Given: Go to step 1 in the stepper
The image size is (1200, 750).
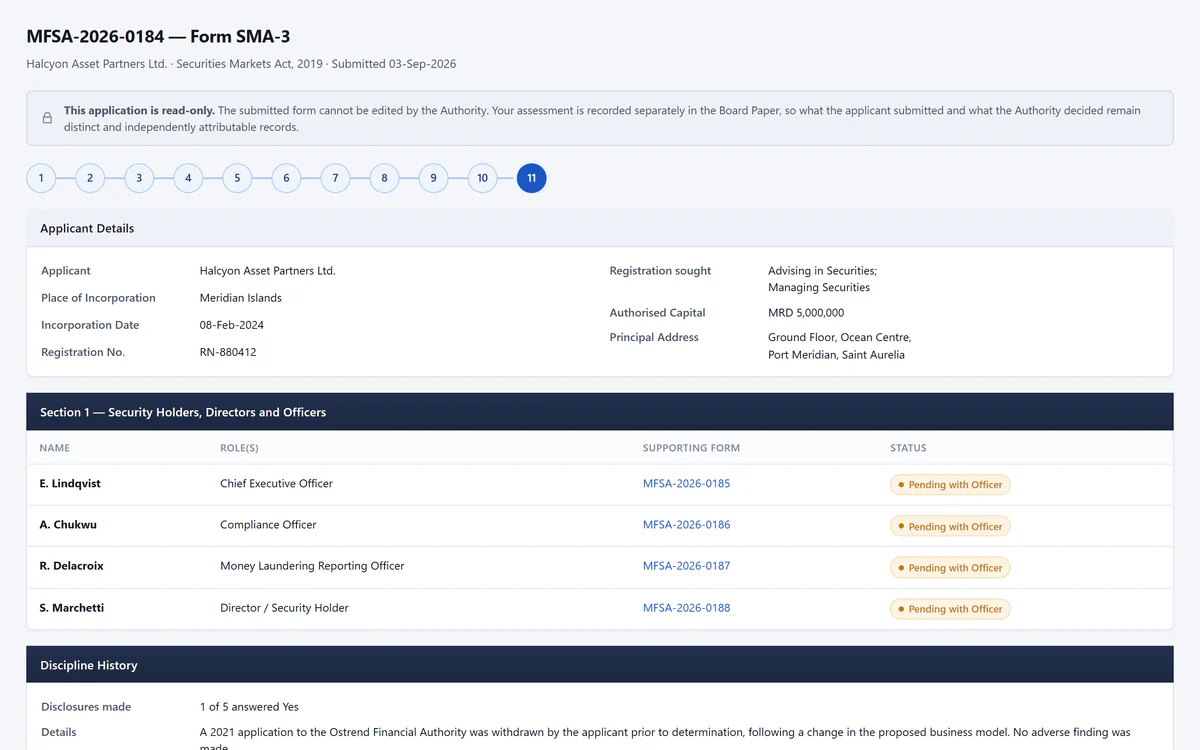Looking at the screenshot, I should (x=41, y=178).
